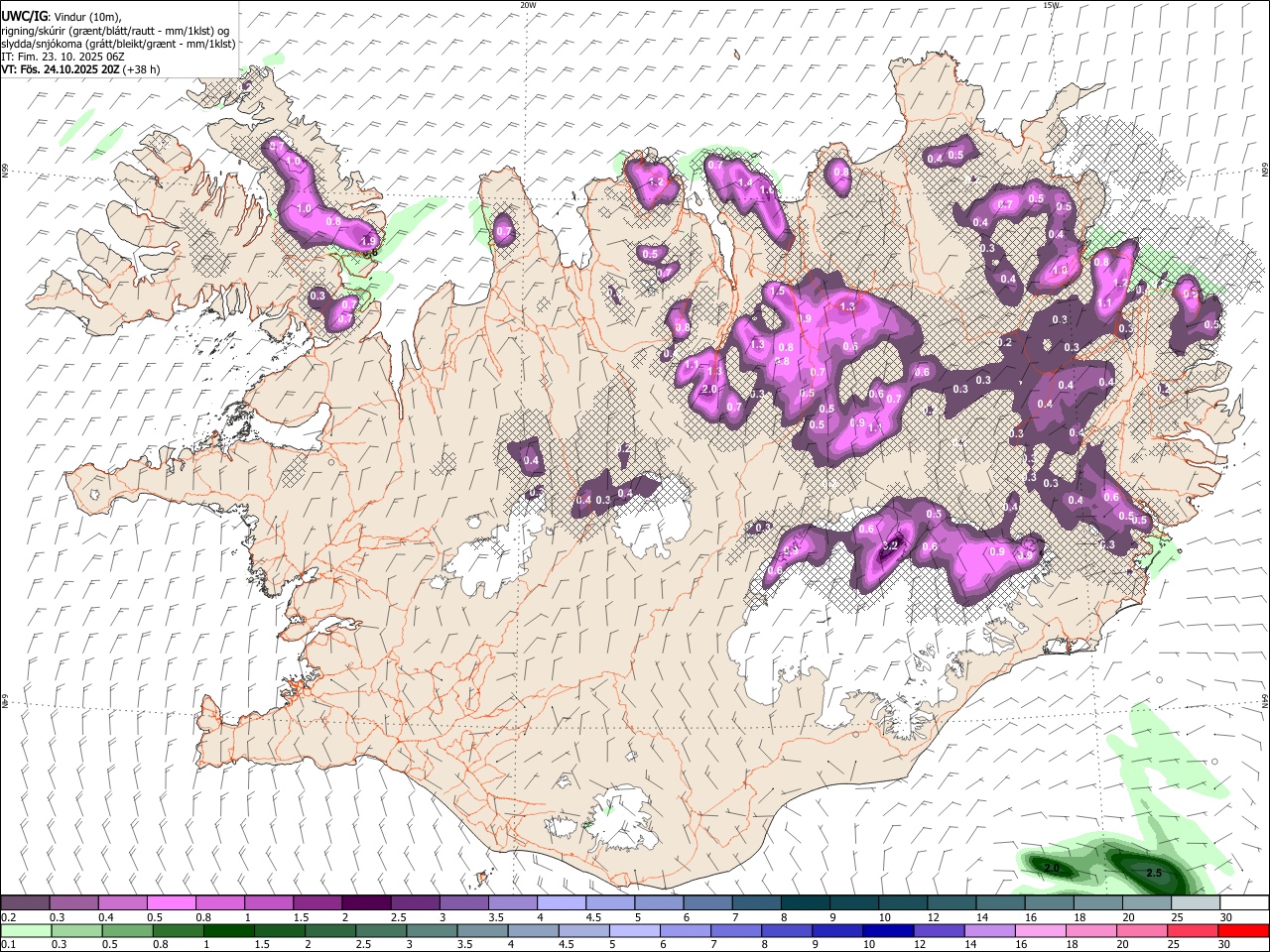Click the white Hofsjökull glacier in central Iceland
This screenshot has width=1270, height=952.
[x=653, y=519]
